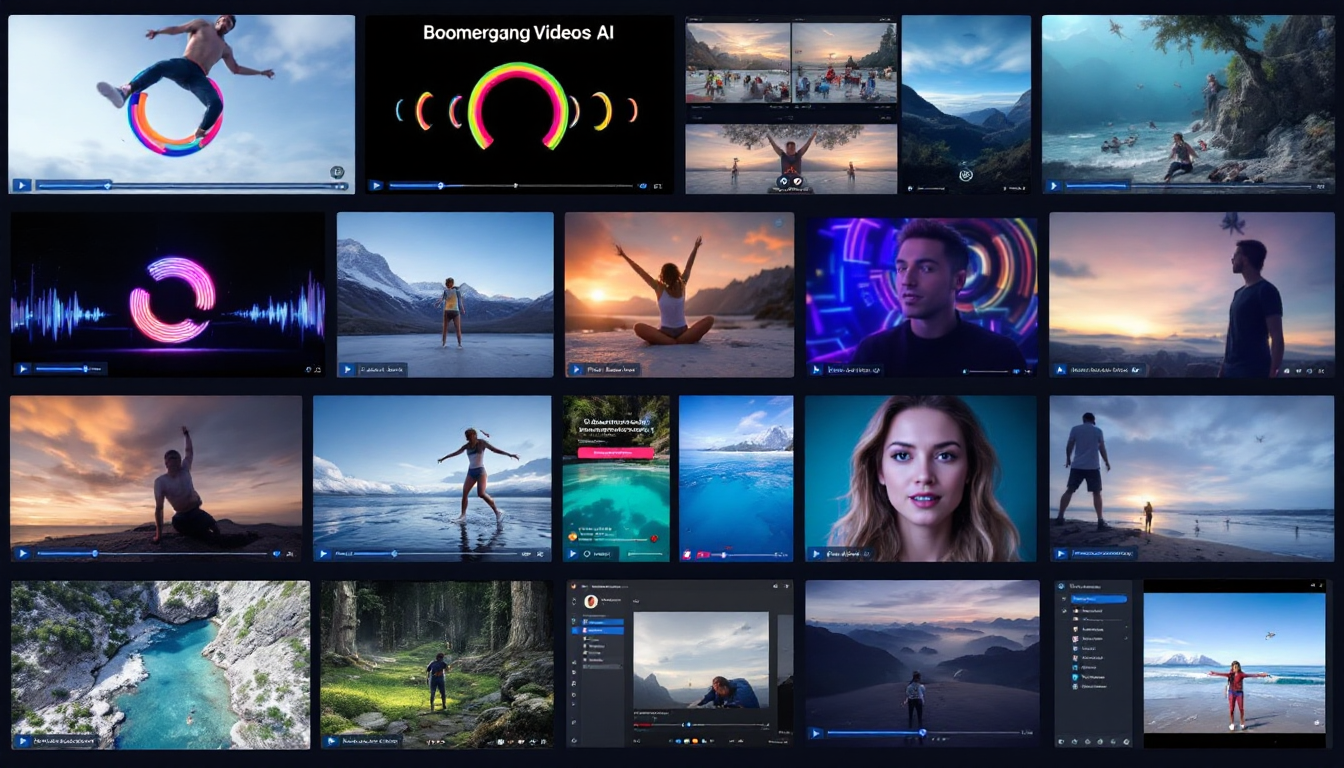Click the round profile avatar in editor panel
Viewport: 1344px width, 768px height.
click(591, 601)
